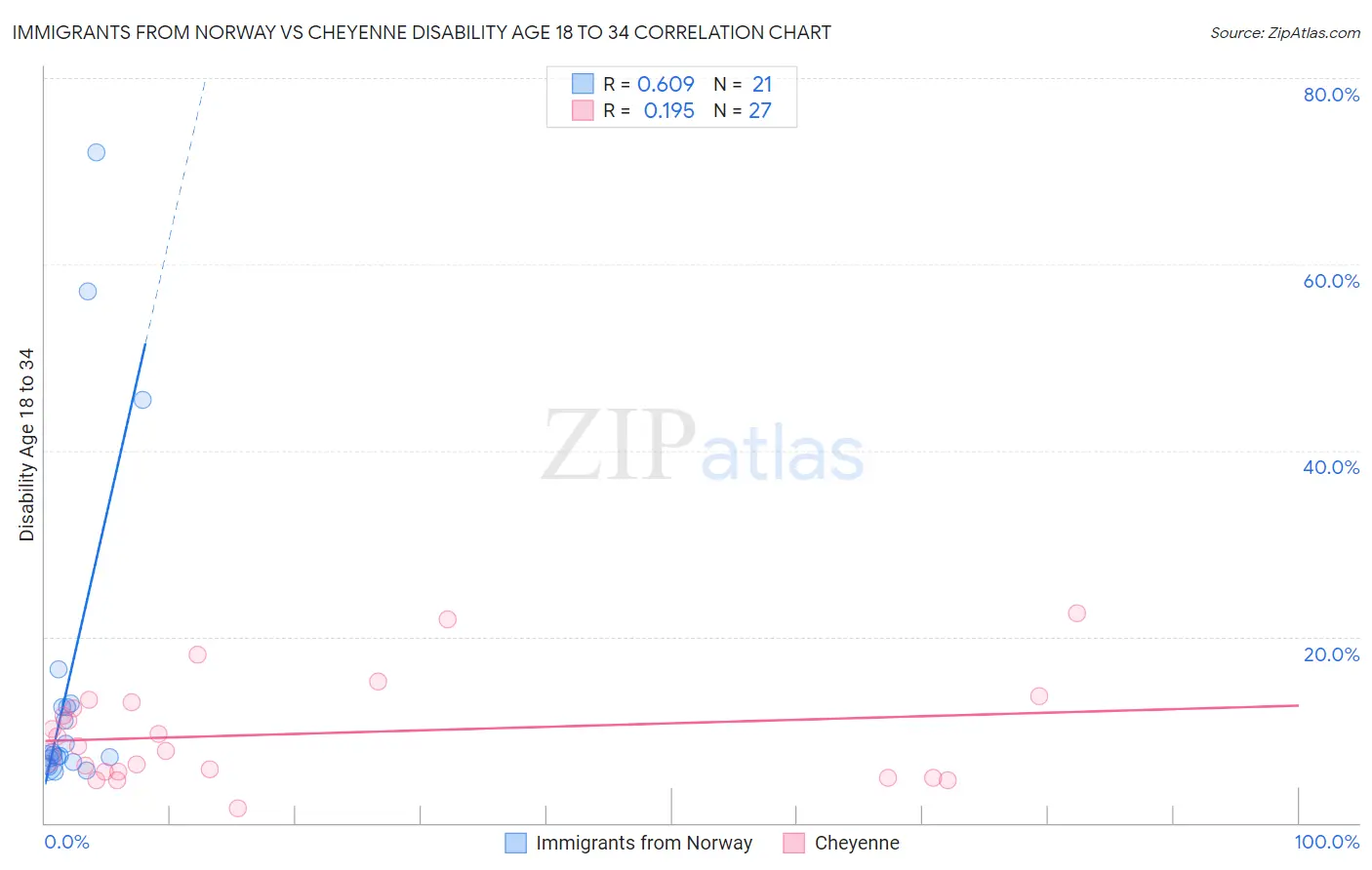1372x870 pixels.
Task: Click the blue Immigrants from Norway legend swatch
Action: [516, 843]
